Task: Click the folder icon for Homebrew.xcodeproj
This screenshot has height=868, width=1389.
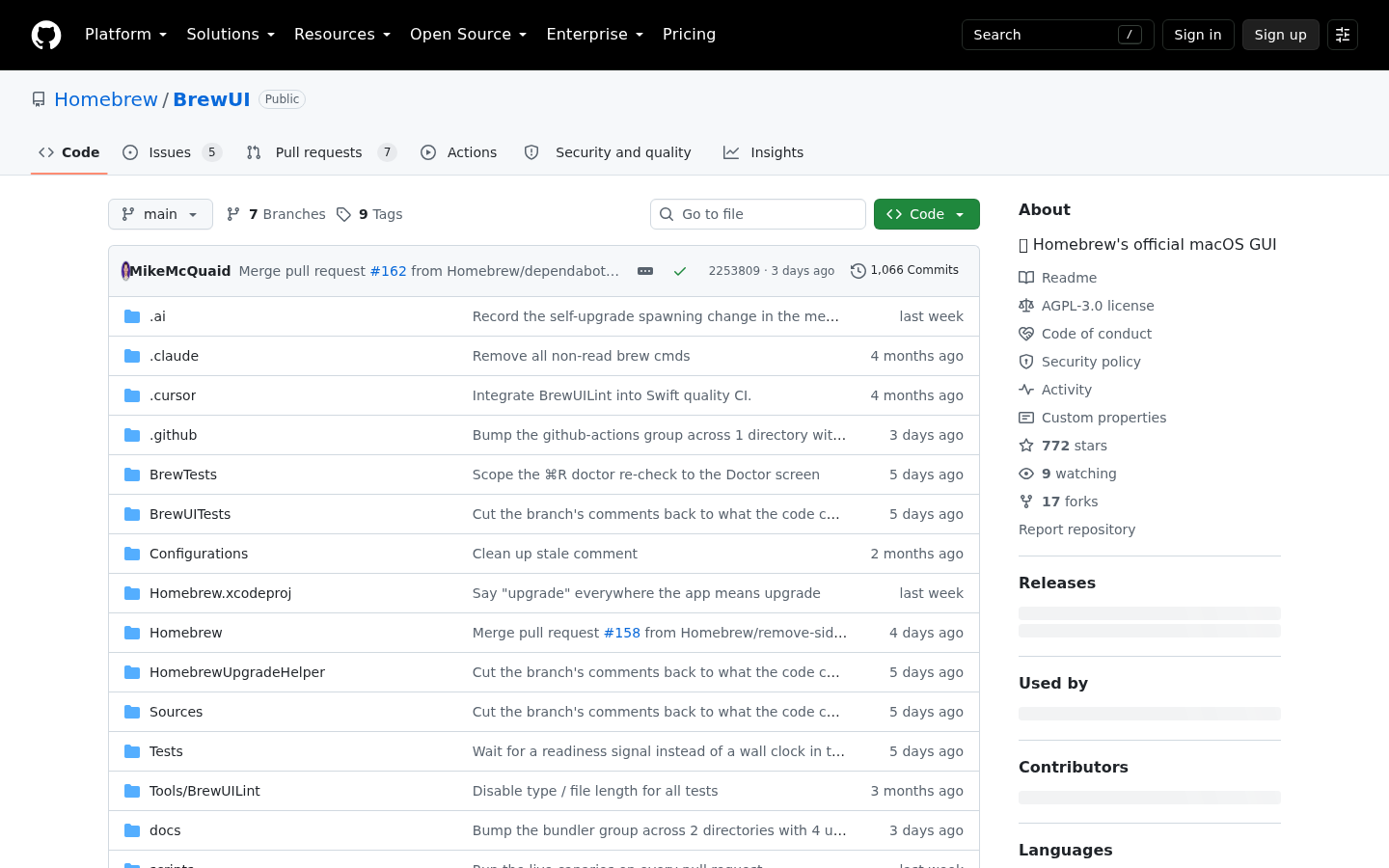Action: pos(132,593)
